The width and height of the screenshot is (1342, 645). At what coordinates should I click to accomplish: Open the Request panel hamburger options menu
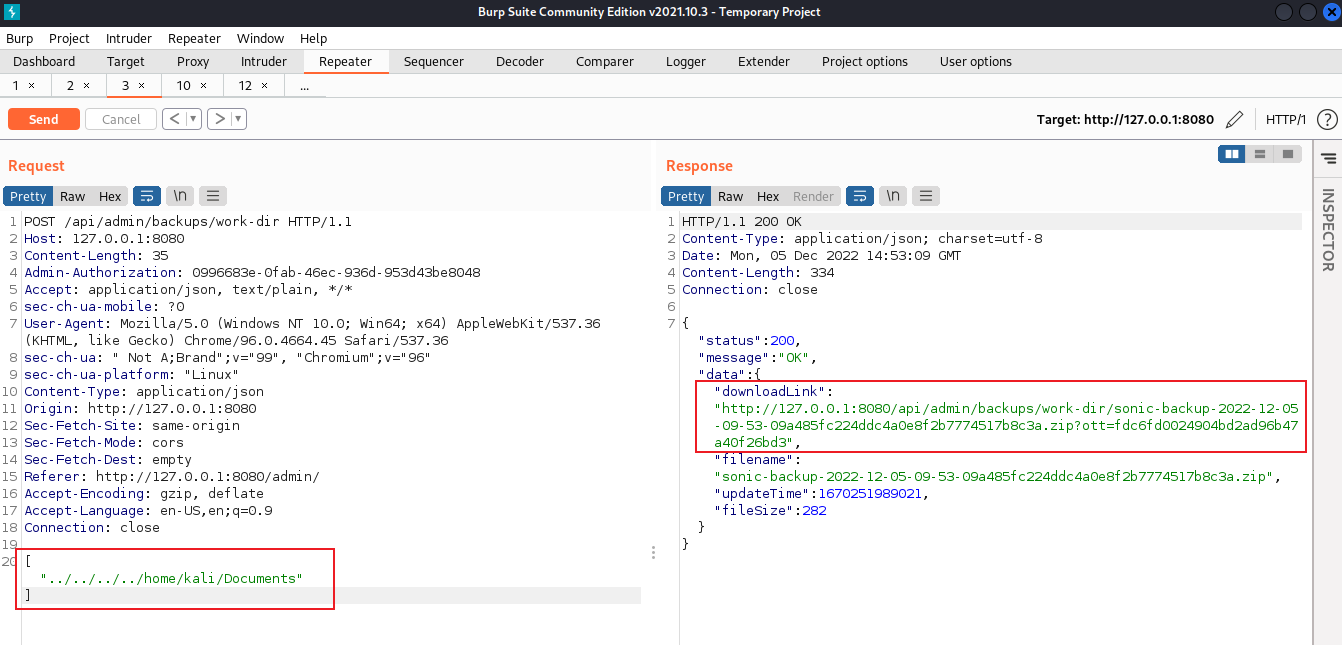[x=213, y=196]
